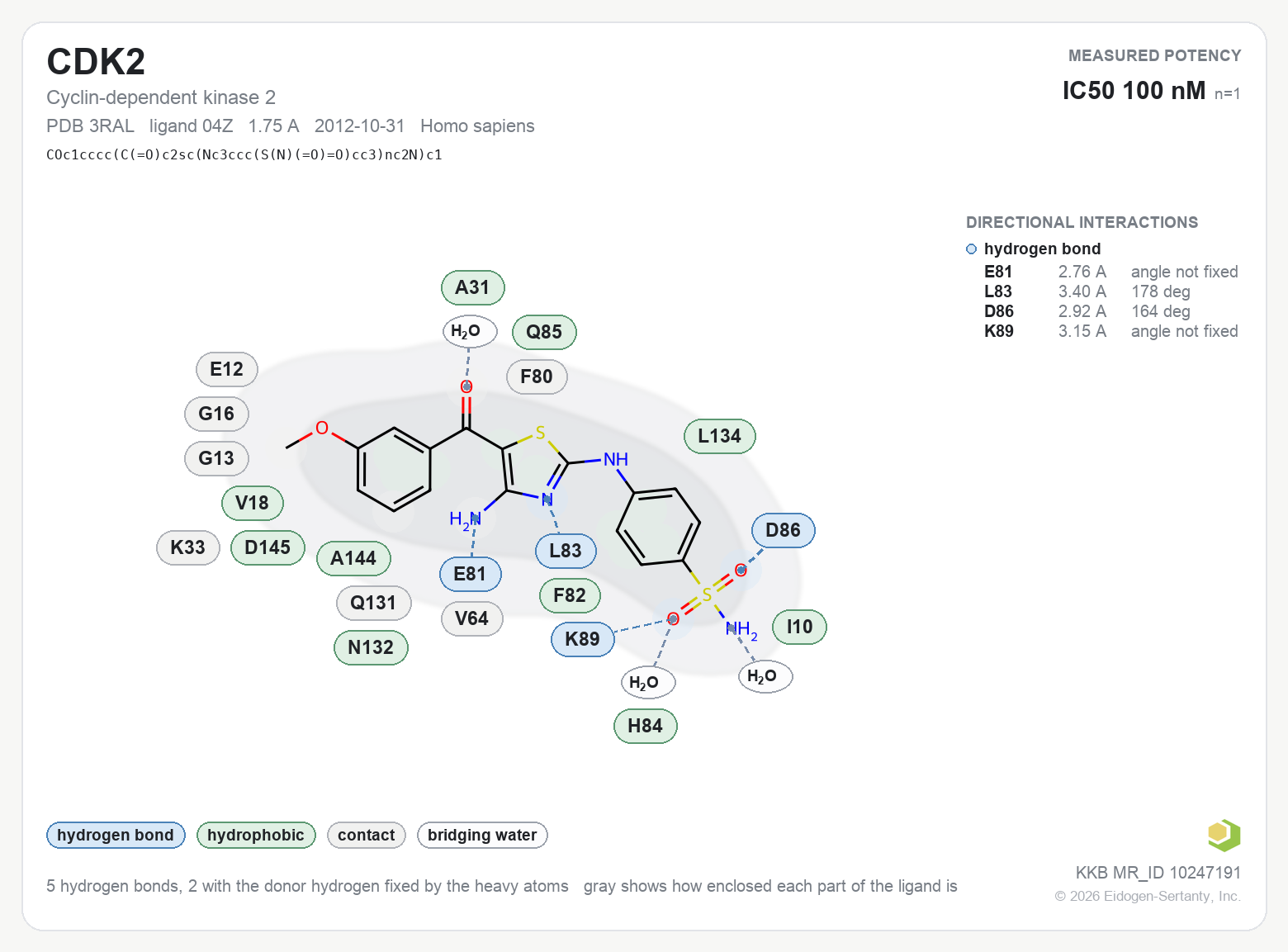Image resolution: width=1288 pixels, height=952 pixels.
Task: Click the IC50 100 nM potency value
Action: 1134,91
